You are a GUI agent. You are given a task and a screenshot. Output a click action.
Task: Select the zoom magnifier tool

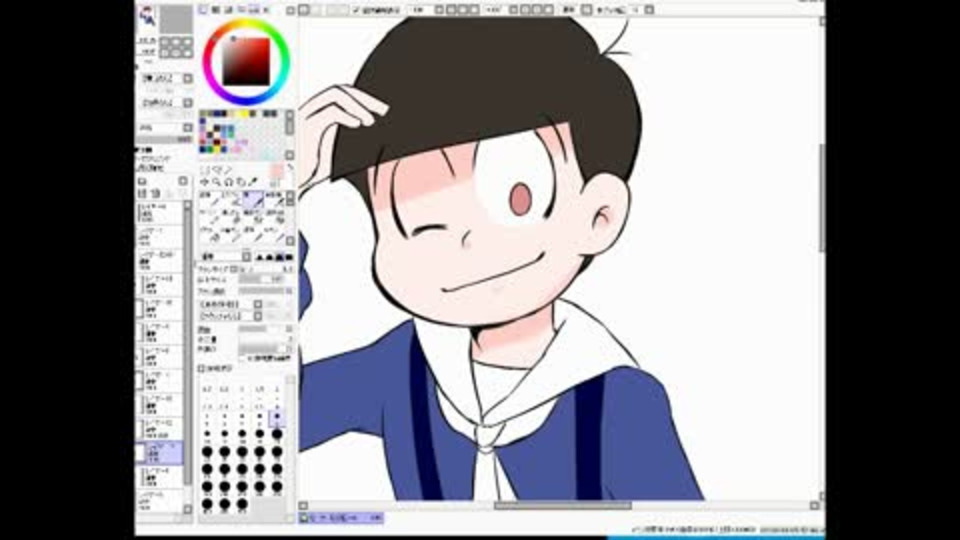point(216,182)
